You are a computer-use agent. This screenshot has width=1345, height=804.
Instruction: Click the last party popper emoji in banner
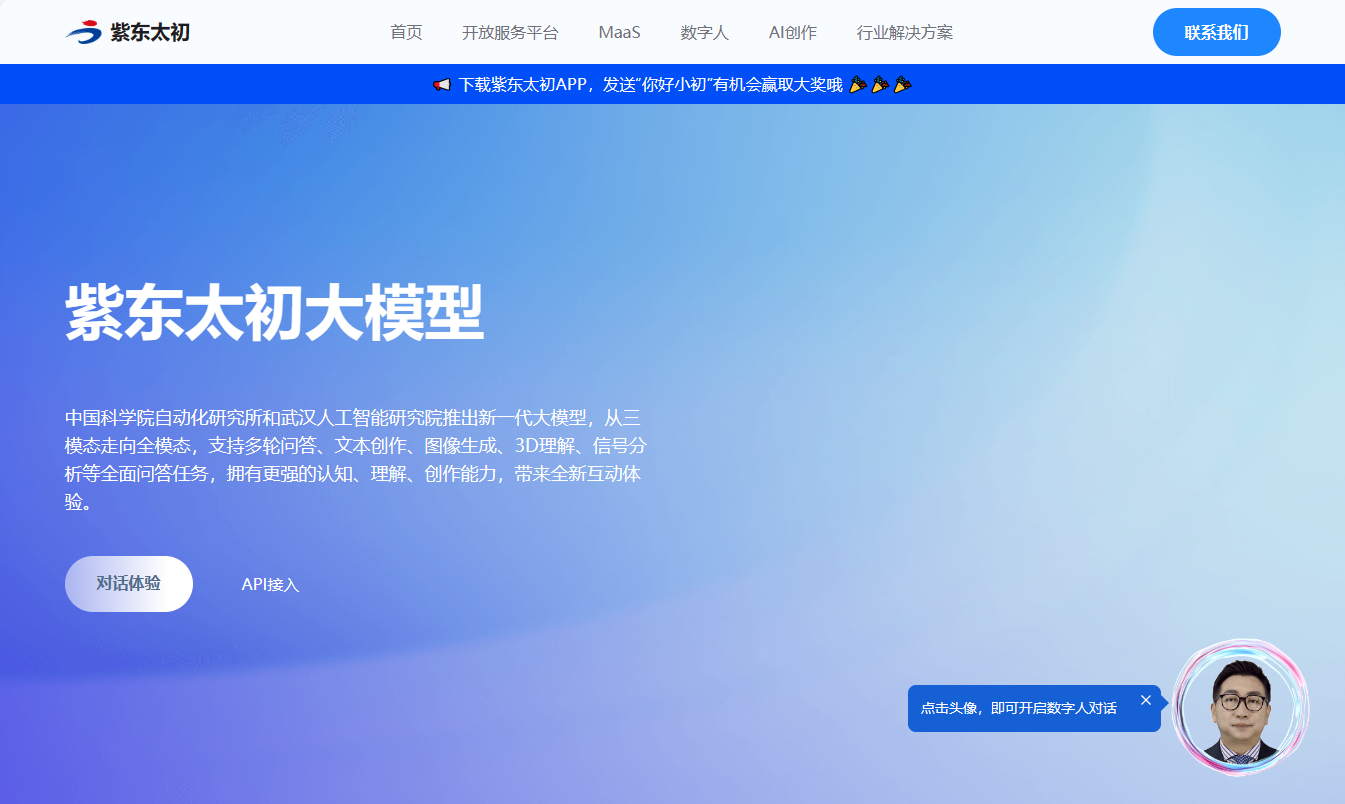pyautogui.click(x=902, y=85)
